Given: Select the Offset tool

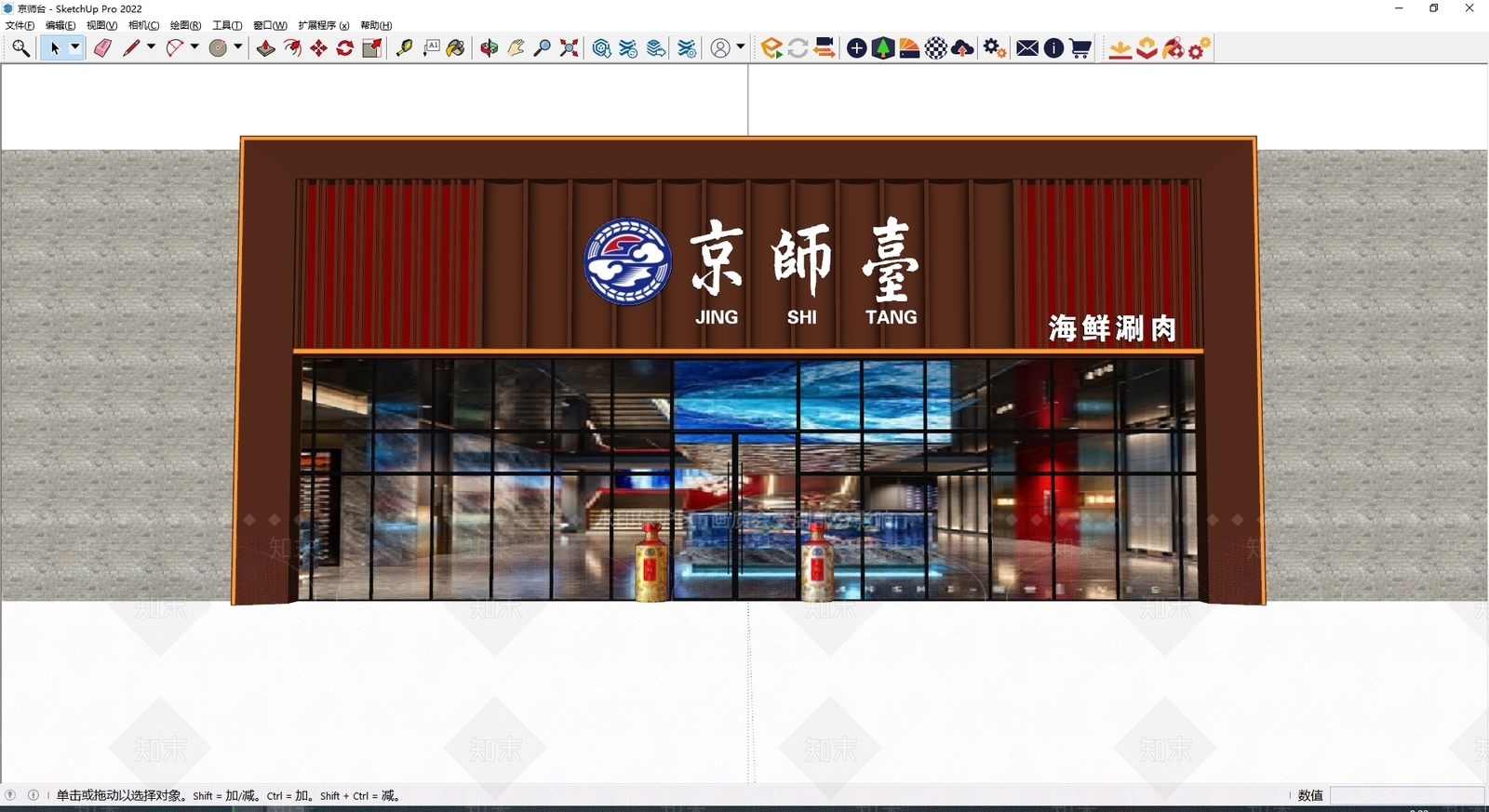Looking at the screenshot, I should pos(293,48).
